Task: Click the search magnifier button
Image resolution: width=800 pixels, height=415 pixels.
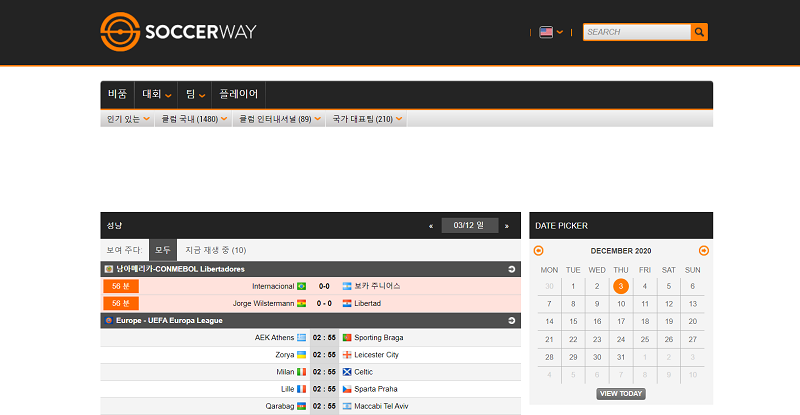Action: click(x=699, y=32)
